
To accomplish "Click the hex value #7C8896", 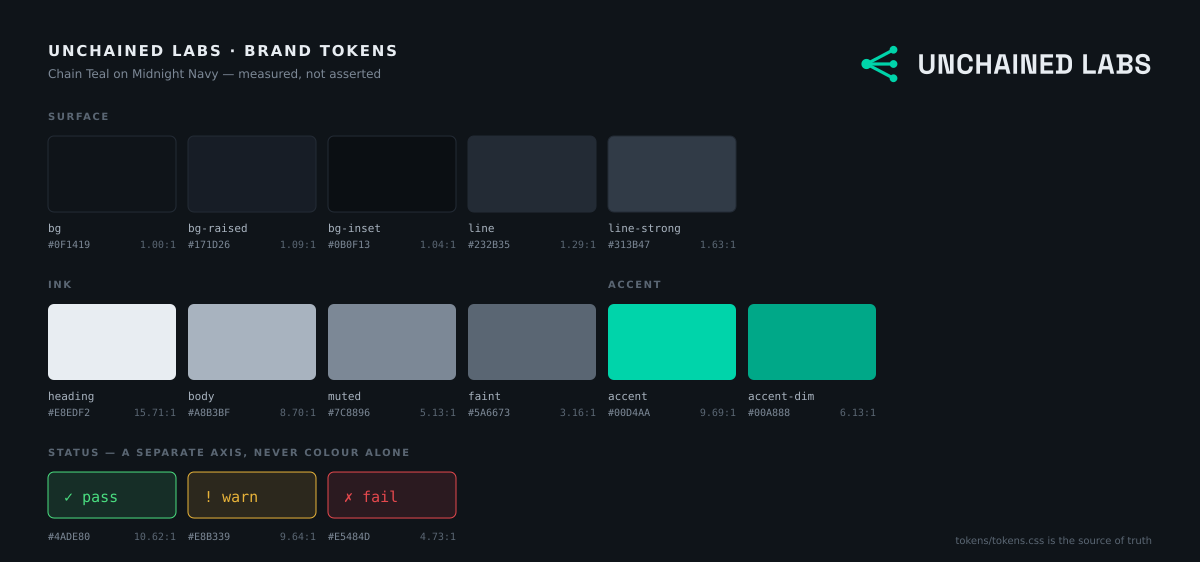I will coord(349,413).
